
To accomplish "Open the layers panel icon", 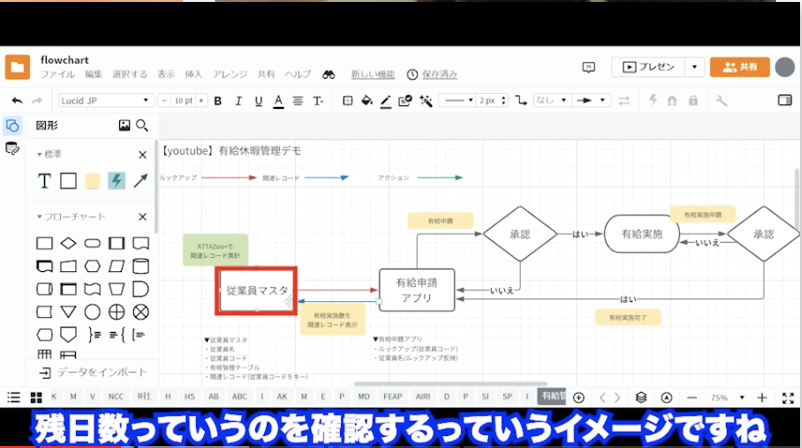I will pyautogui.click(x=641, y=397).
